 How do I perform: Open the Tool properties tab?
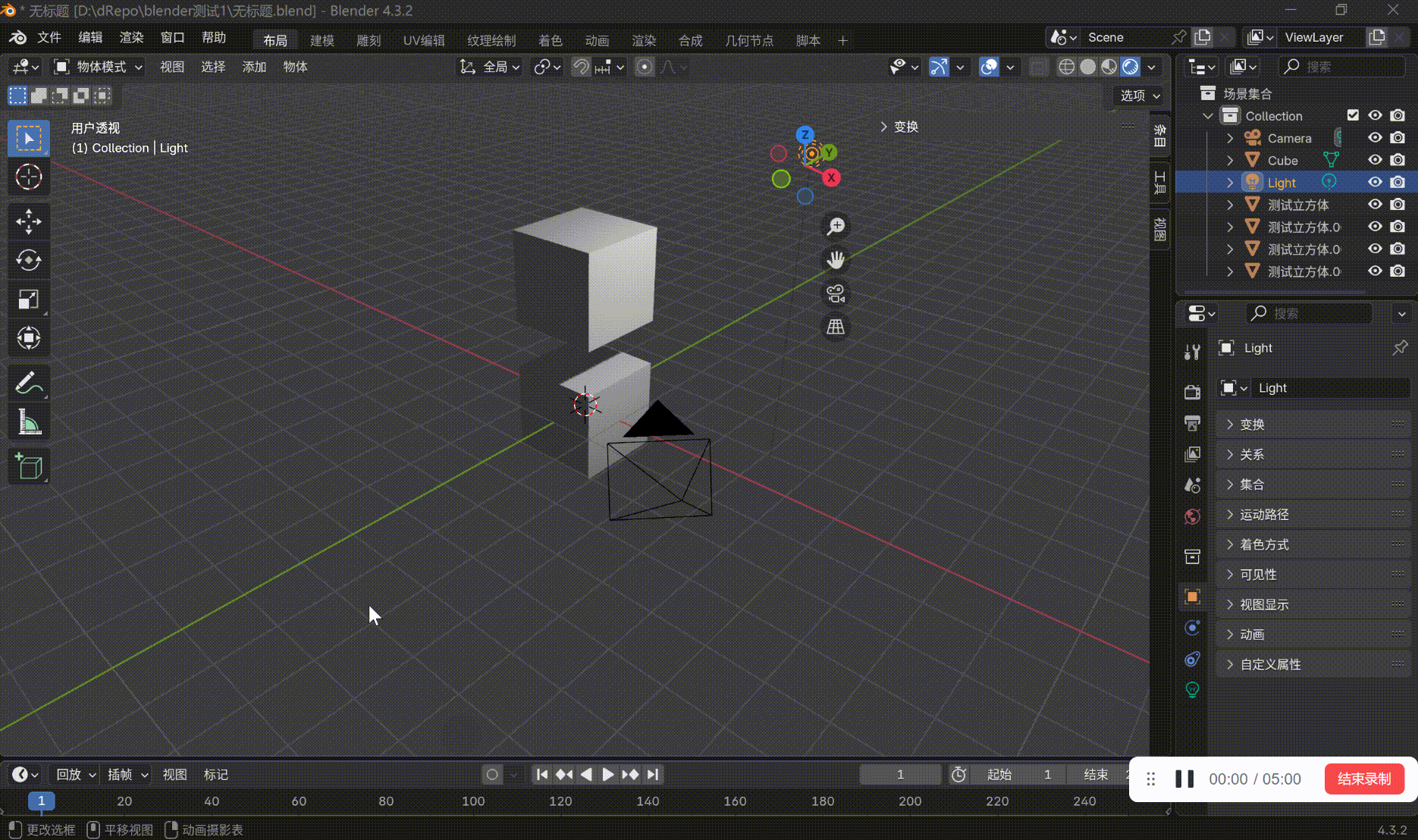[x=1192, y=352]
